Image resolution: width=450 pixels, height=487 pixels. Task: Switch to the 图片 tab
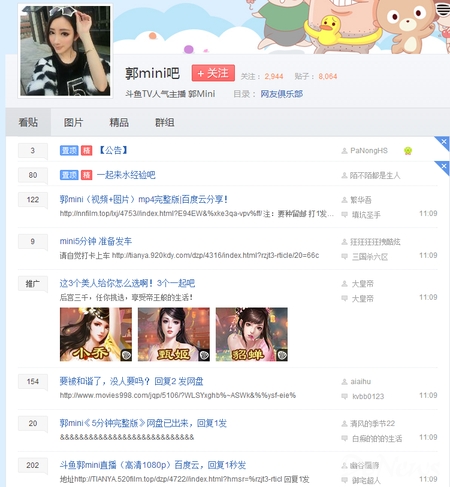coord(73,122)
